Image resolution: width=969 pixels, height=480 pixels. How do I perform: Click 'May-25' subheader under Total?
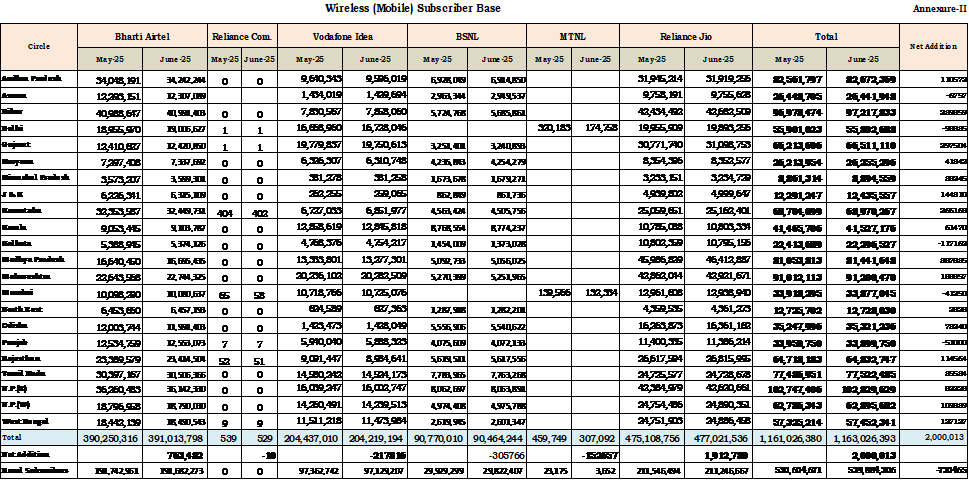click(x=790, y=59)
